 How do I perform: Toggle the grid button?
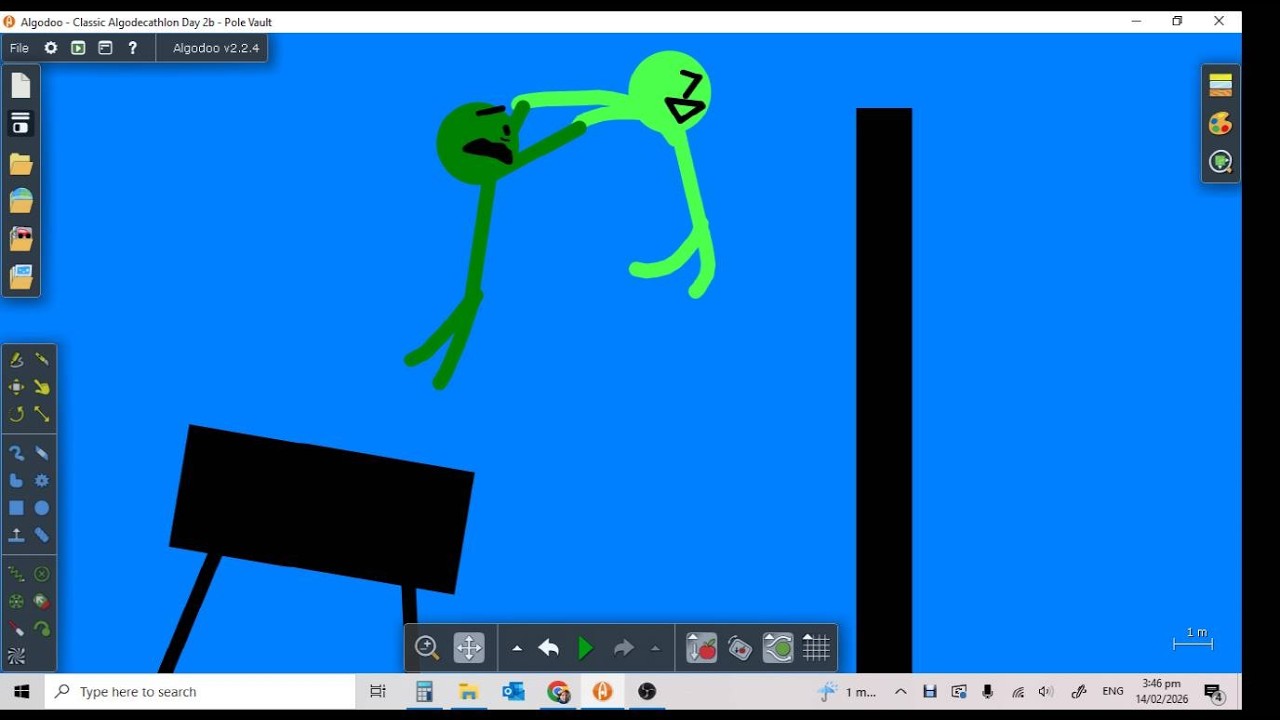[x=817, y=648]
